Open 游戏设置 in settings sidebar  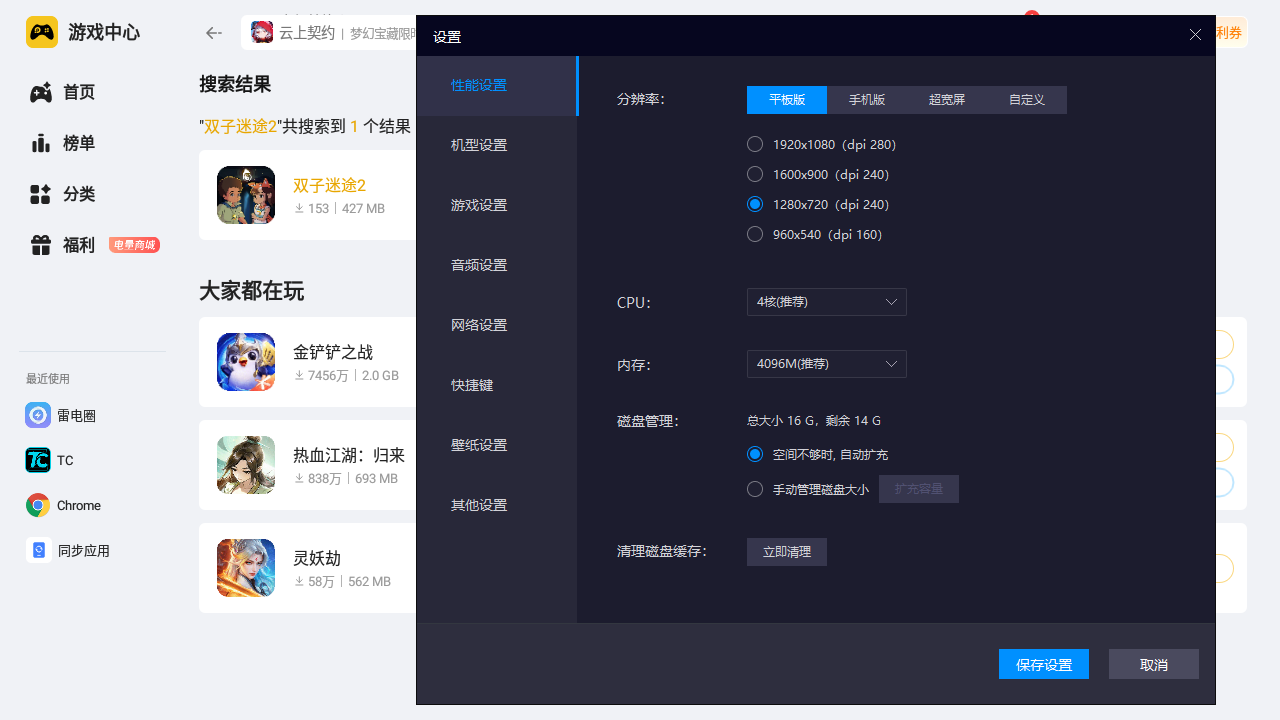(x=479, y=205)
